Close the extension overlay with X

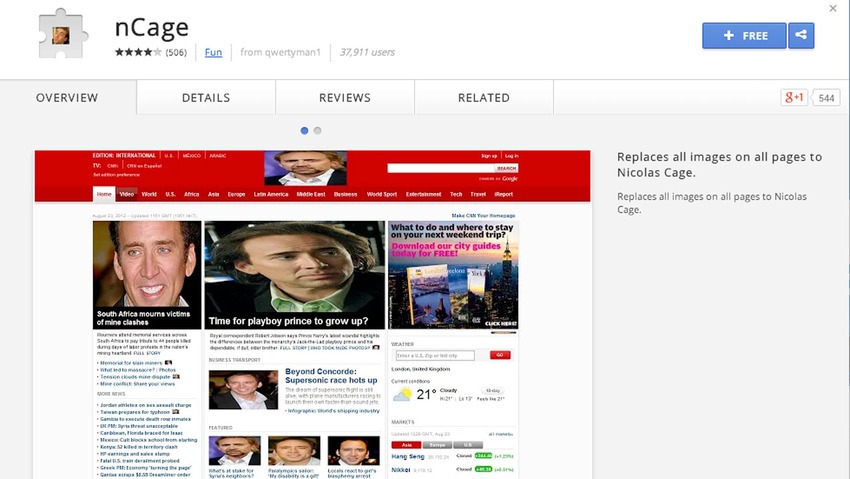833,8
